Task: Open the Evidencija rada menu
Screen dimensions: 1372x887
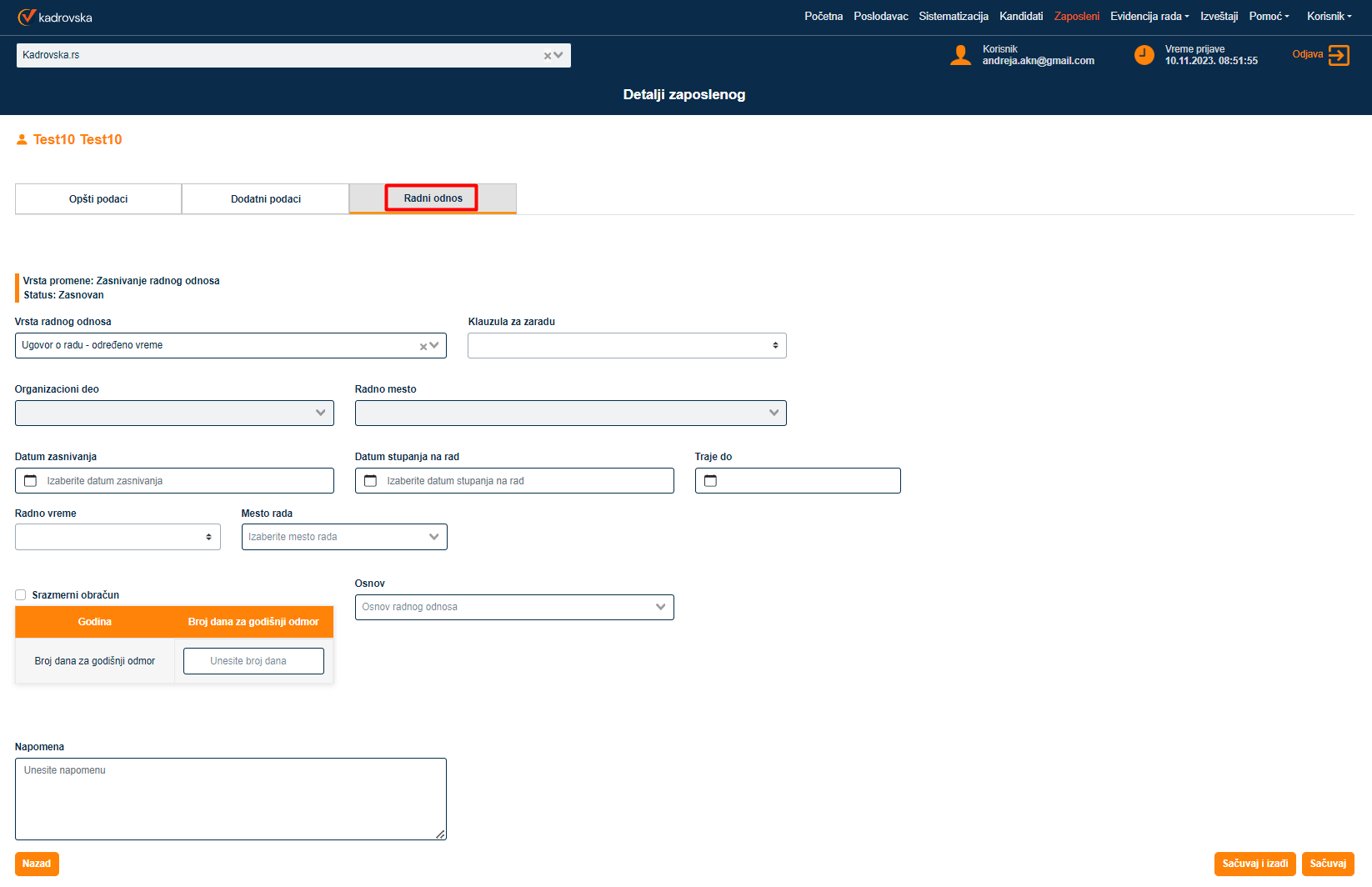Action: (x=1149, y=17)
